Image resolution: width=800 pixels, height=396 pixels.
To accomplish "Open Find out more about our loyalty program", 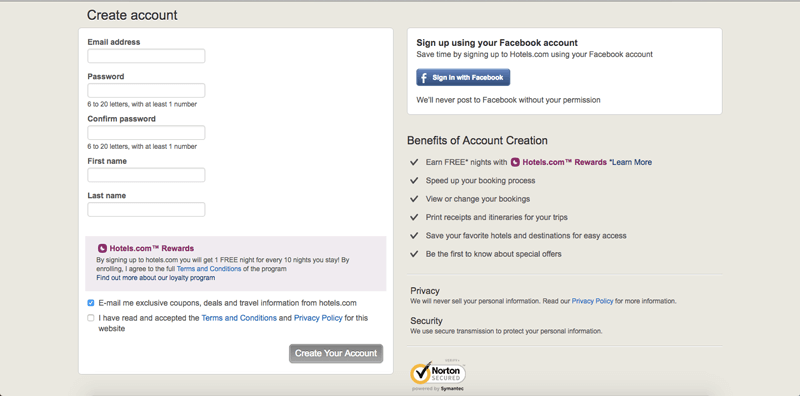I will pos(156,278).
